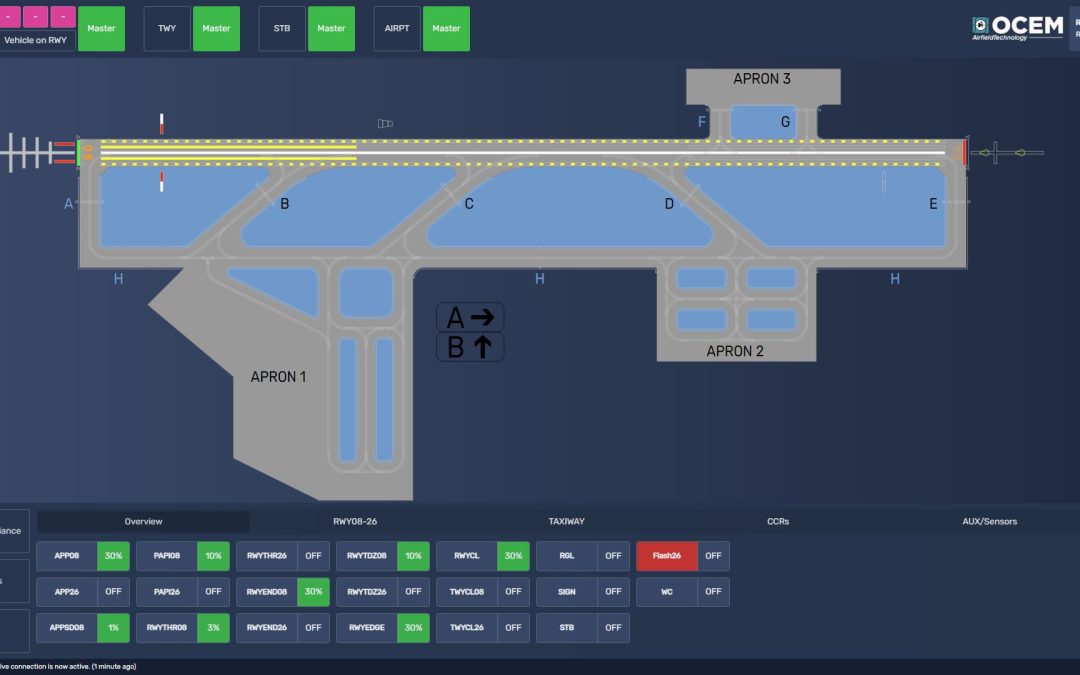This screenshot has width=1080, height=675.
Task: Turn on the RGL guard lights
Action: (583, 556)
